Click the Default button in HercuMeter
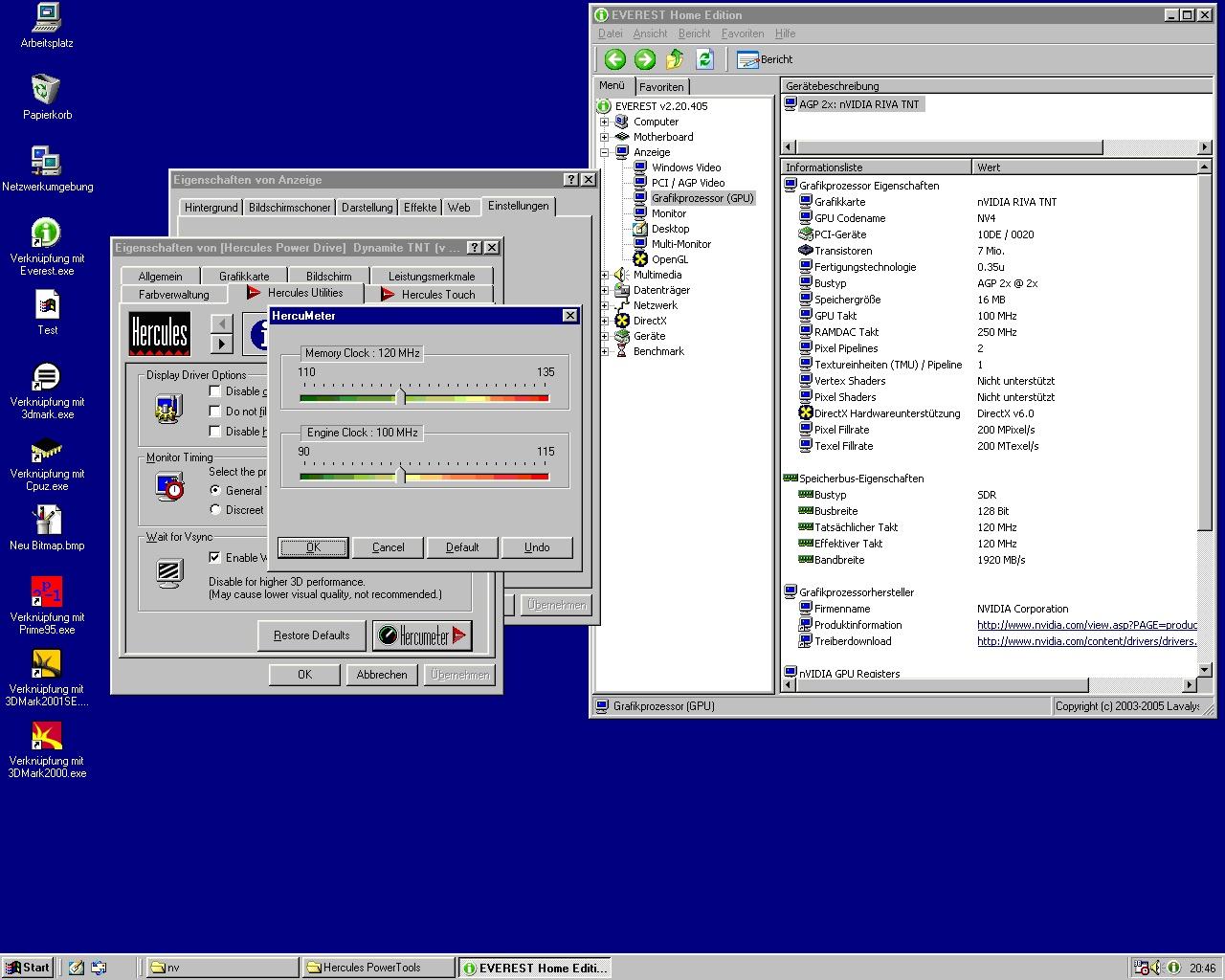Viewport: 1225px width, 980px height. 462,547
